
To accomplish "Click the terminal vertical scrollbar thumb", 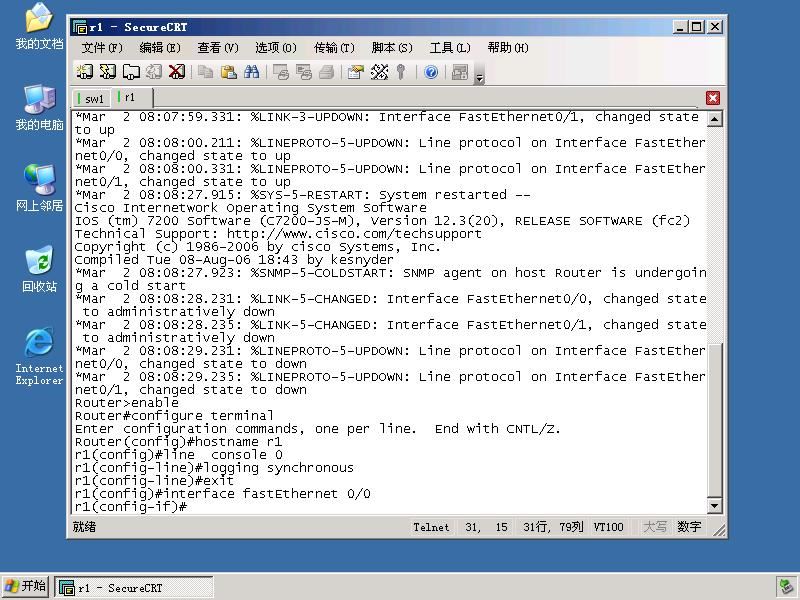I will pyautogui.click(x=714, y=420).
